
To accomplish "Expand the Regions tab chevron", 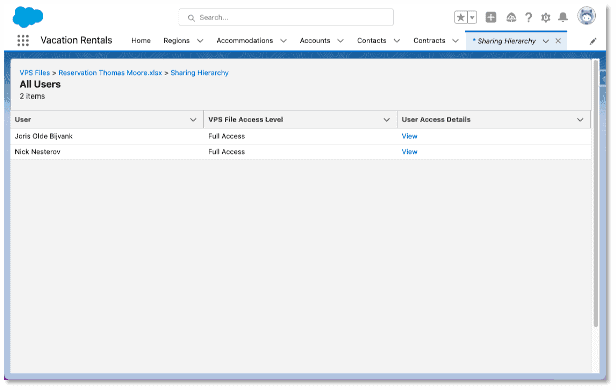I will coord(200,40).
